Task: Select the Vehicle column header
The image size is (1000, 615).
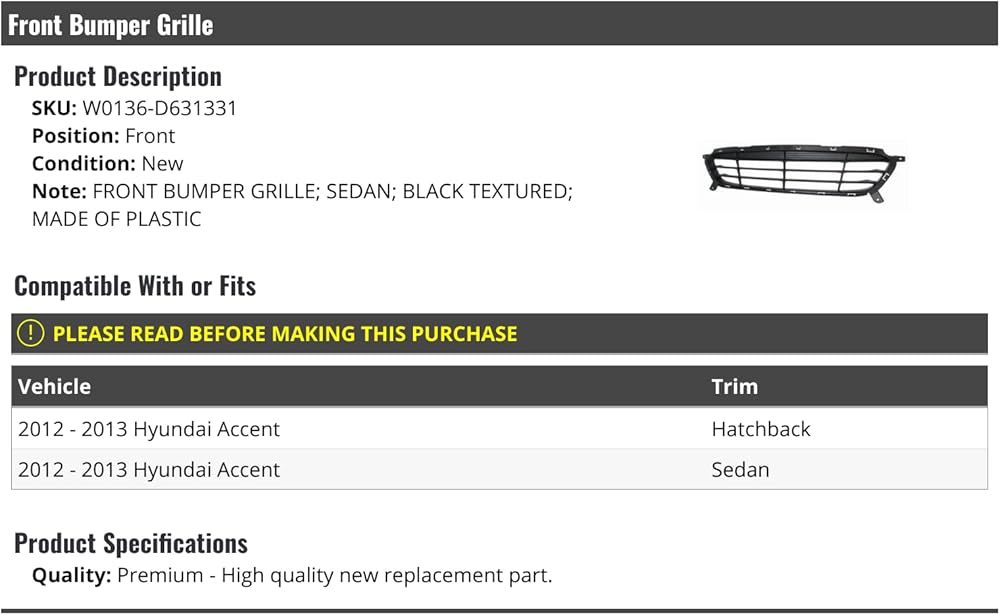Action: (x=55, y=386)
